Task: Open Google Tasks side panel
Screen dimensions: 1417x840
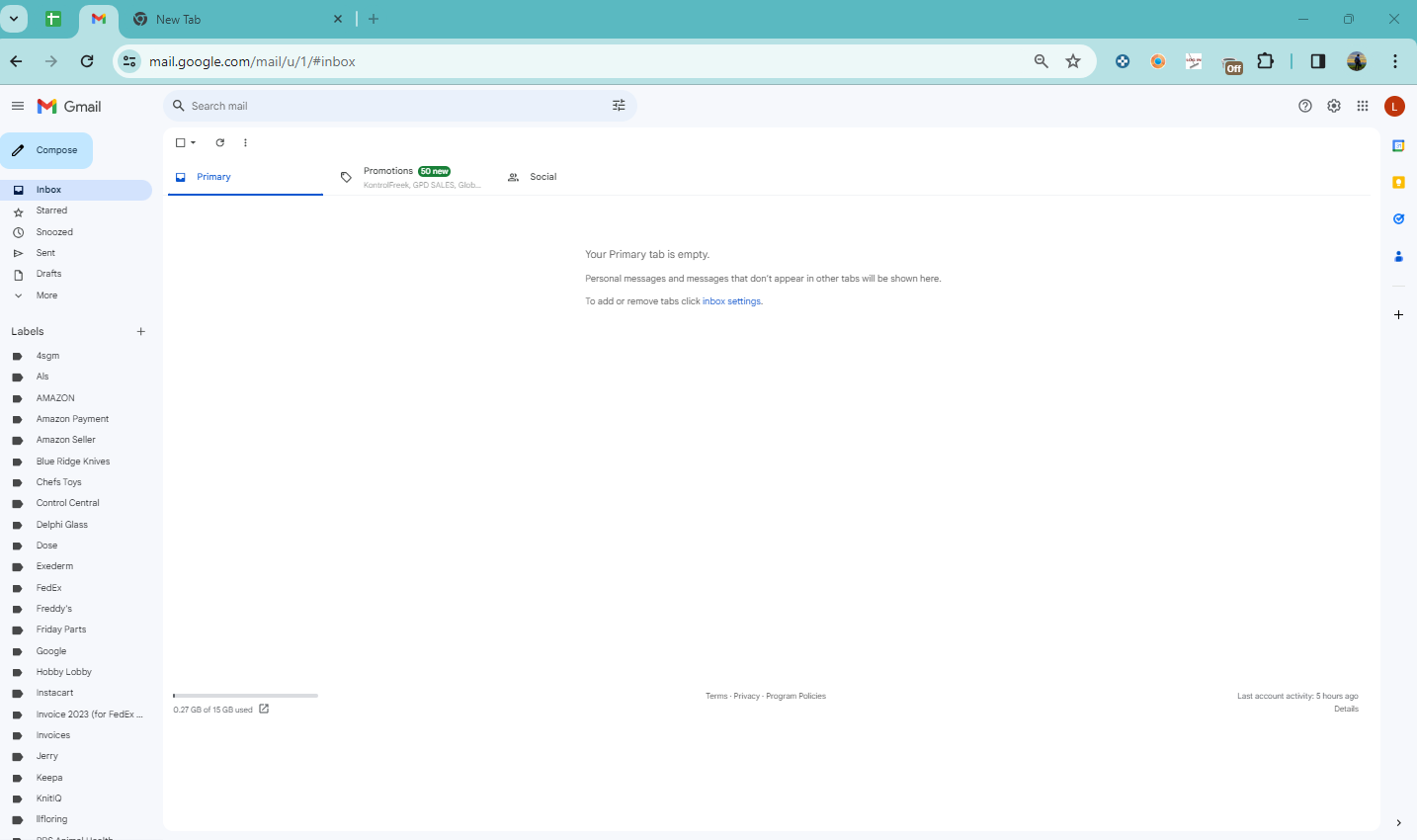Action: tap(1398, 218)
